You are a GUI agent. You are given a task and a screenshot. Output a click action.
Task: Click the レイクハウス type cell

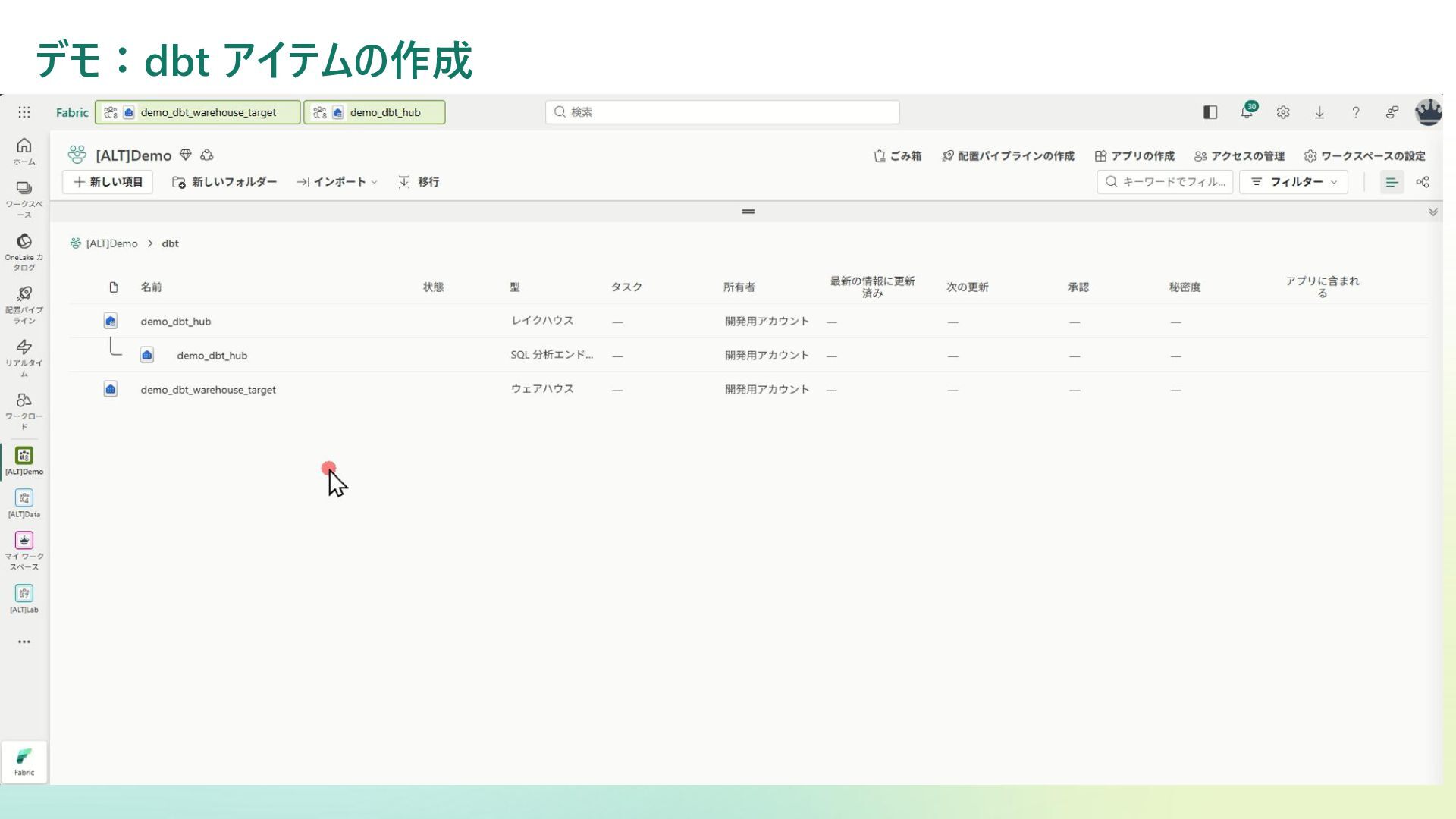(542, 321)
